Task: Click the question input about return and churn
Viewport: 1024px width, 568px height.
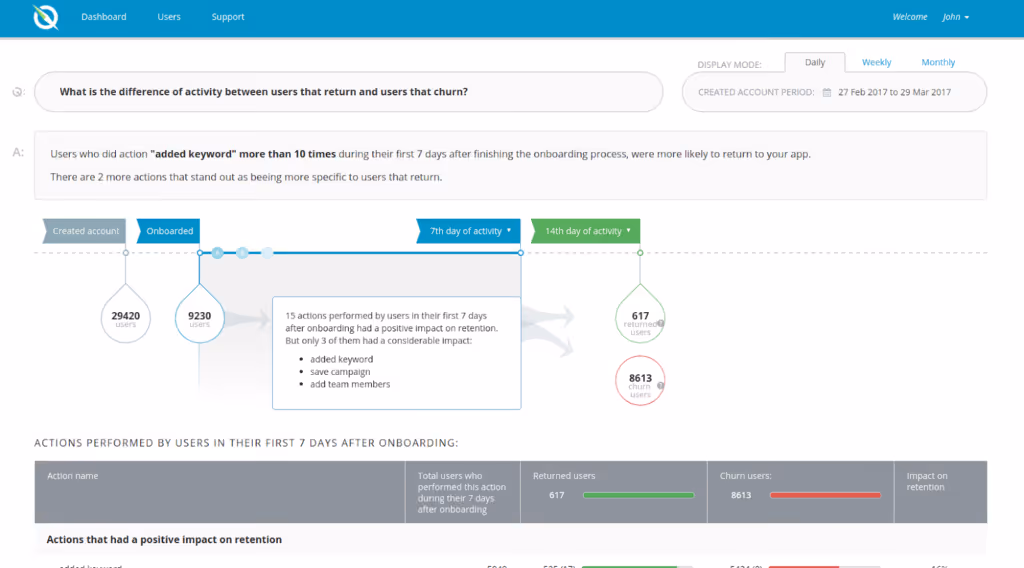Action: (349, 92)
